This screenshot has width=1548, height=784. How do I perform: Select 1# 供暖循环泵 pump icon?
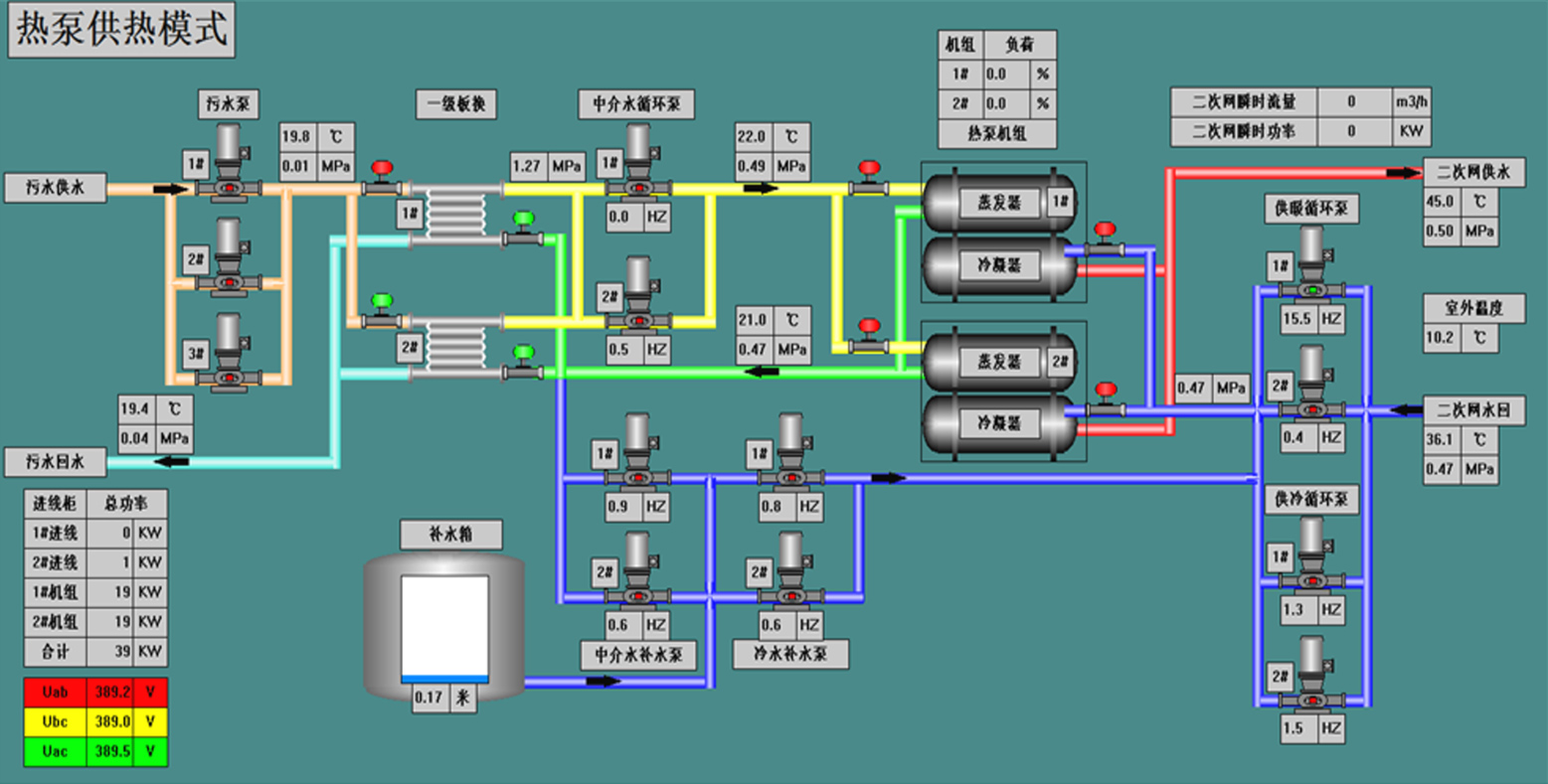click(x=1311, y=265)
